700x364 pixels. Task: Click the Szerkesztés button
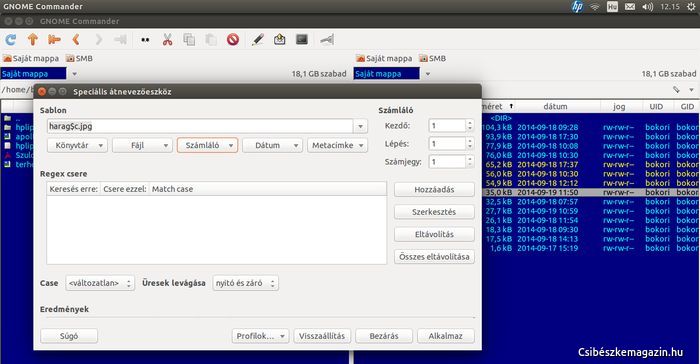coord(434,212)
